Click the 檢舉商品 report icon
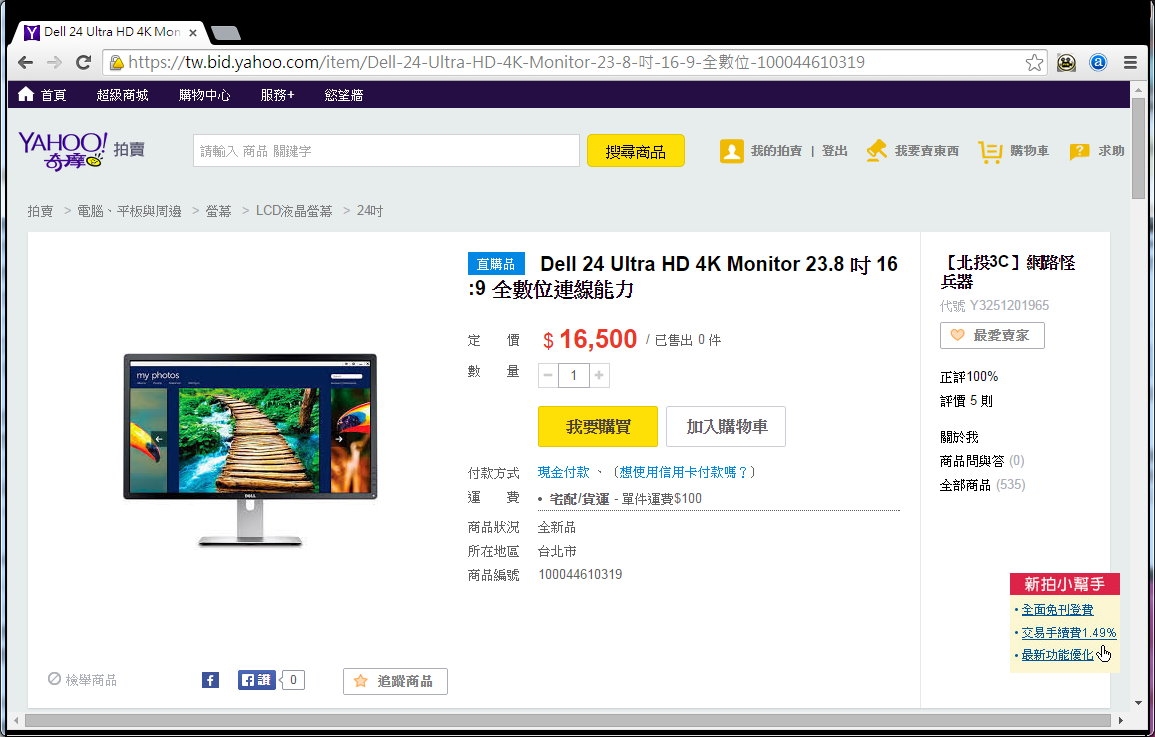 [x=55, y=679]
